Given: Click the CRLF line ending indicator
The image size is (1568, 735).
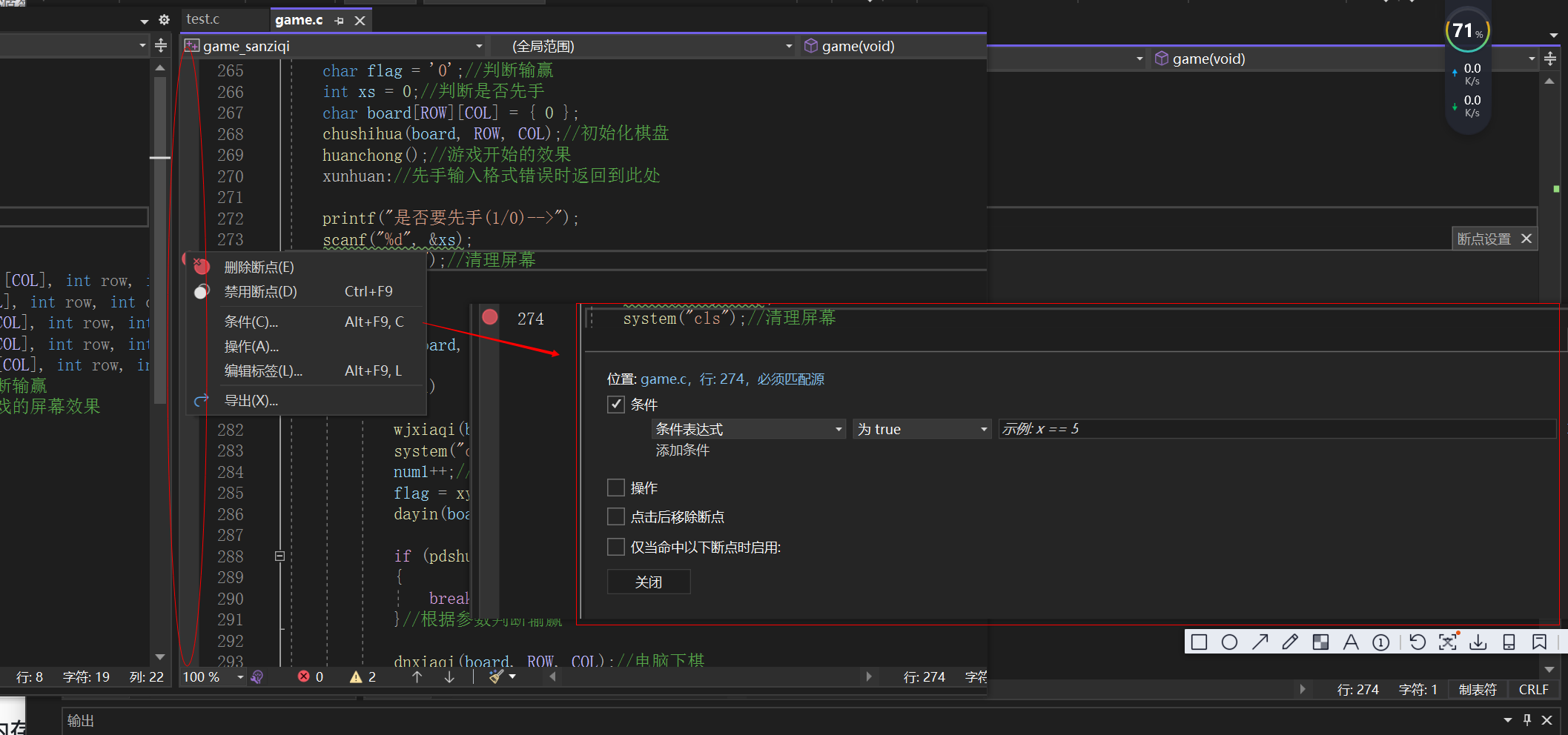Looking at the screenshot, I should (1534, 689).
